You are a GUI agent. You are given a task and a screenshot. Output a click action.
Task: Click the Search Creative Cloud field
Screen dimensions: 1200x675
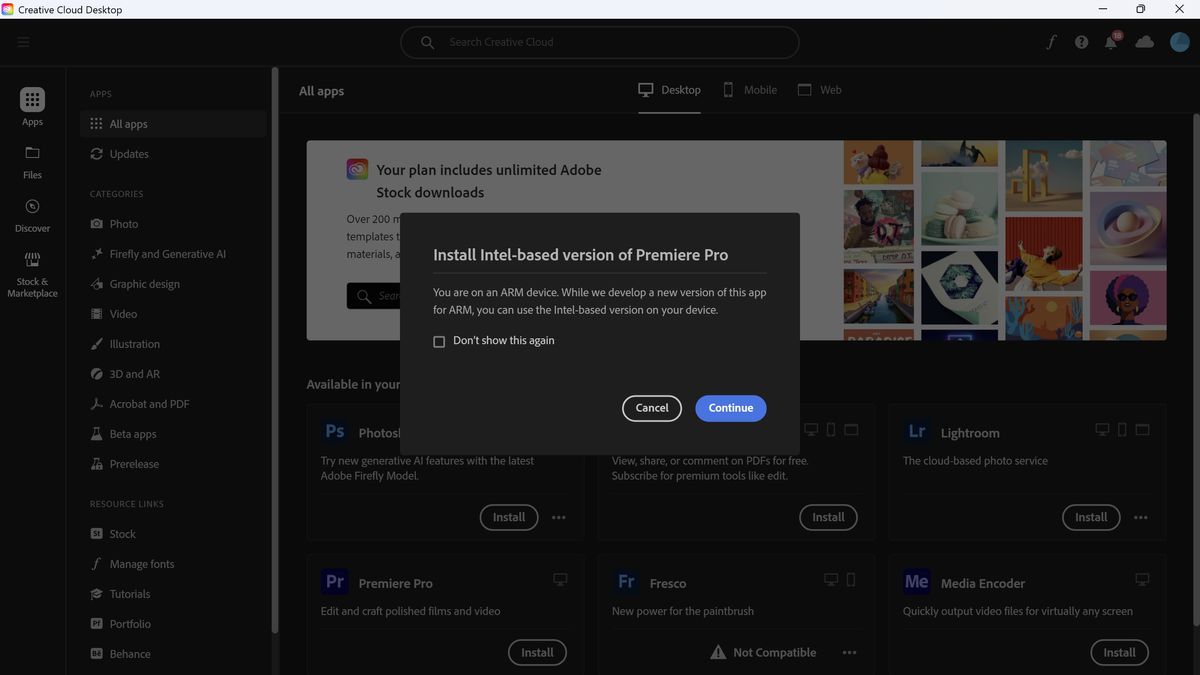coord(600,42)
